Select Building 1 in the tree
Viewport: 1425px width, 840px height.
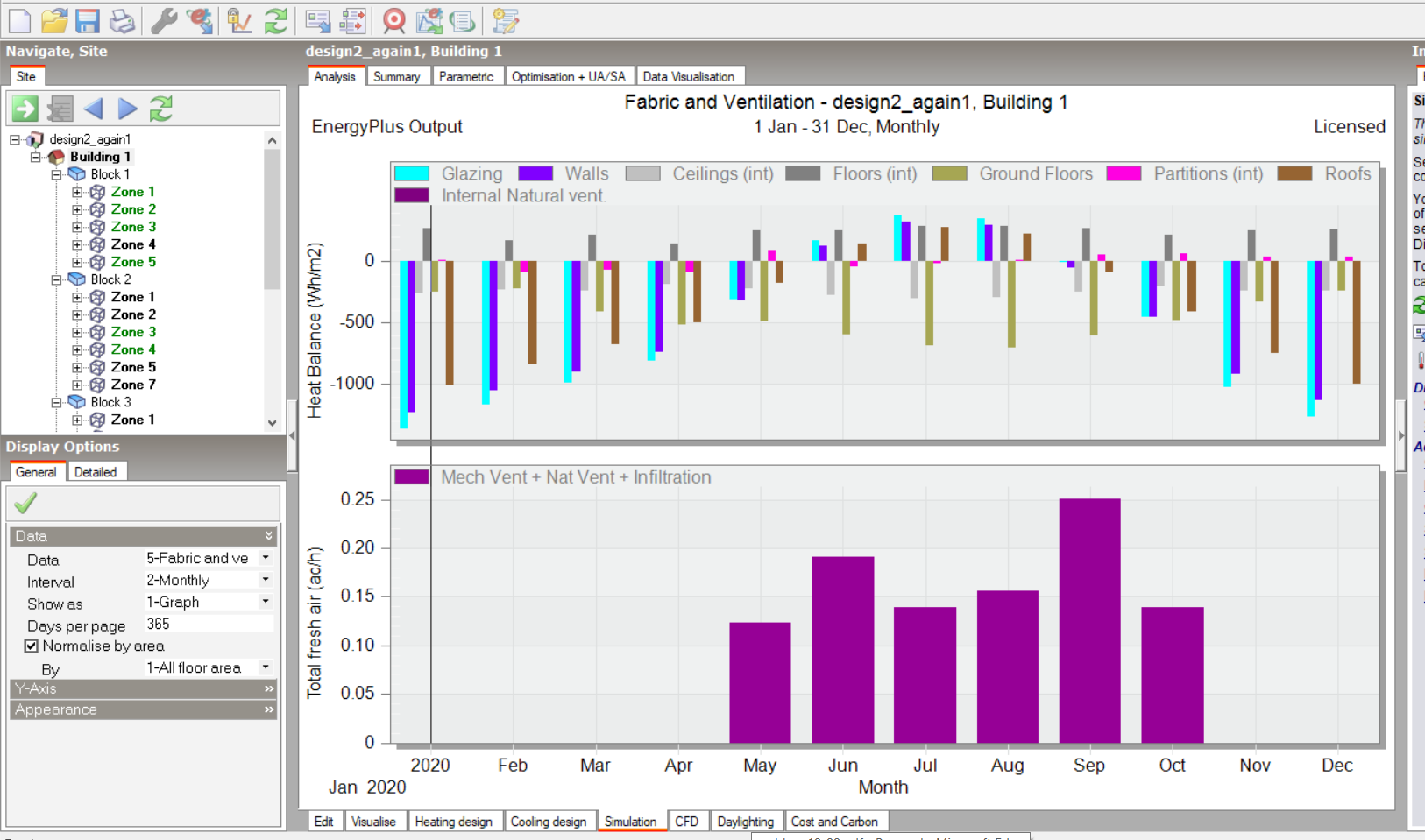[x=100, y=157]
